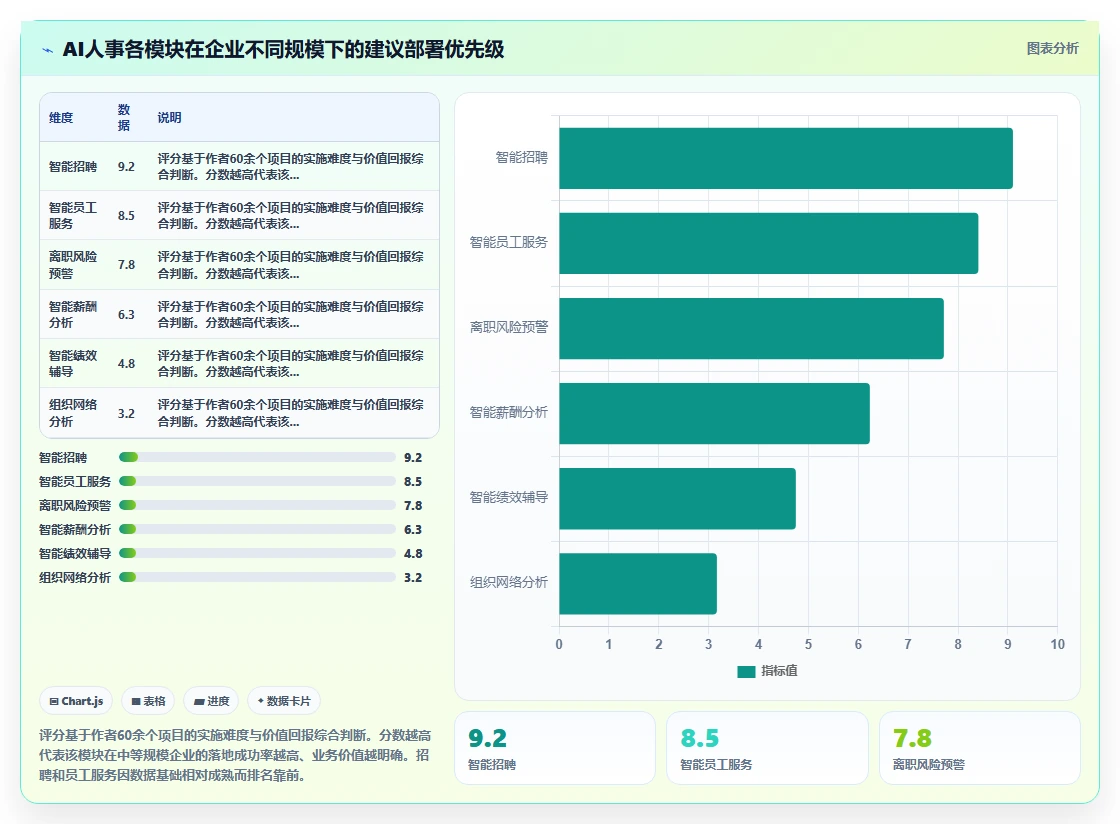The image size is (1120, 824).
Task: Click the 智能绩效辅导 bar in the chart
Action: point(677,498)
